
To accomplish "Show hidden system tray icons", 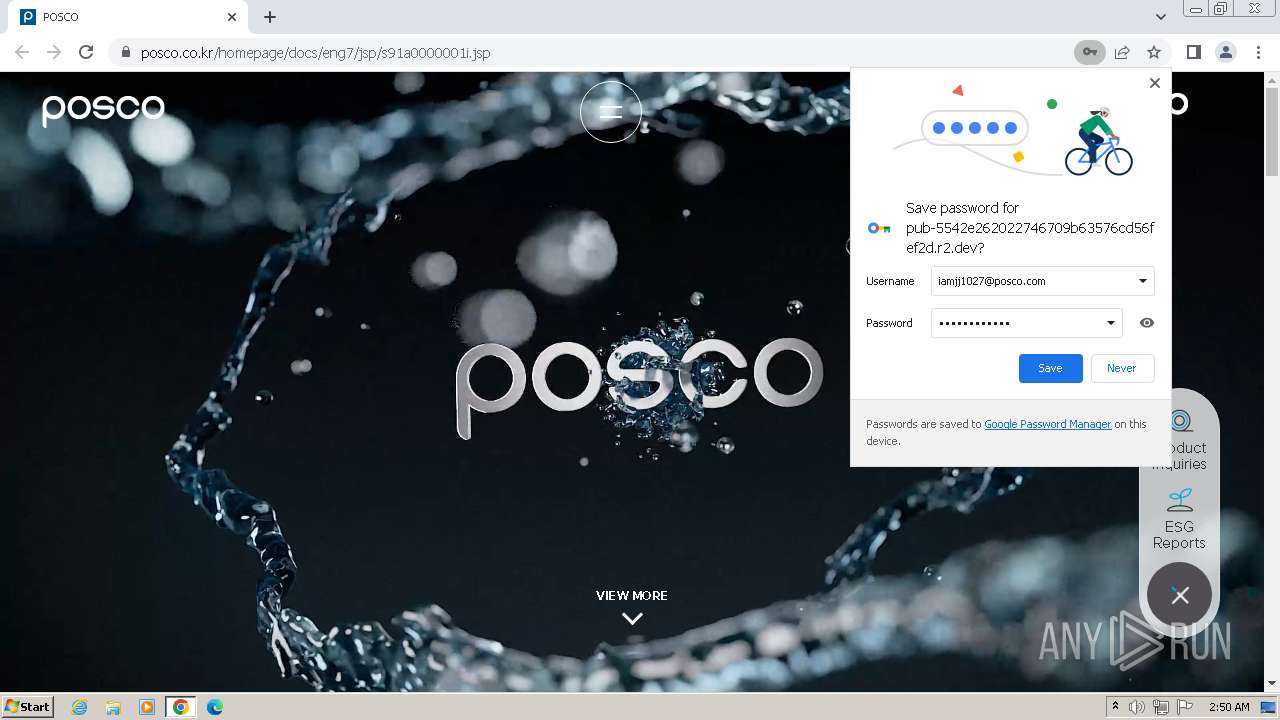I will (1115, 707).
